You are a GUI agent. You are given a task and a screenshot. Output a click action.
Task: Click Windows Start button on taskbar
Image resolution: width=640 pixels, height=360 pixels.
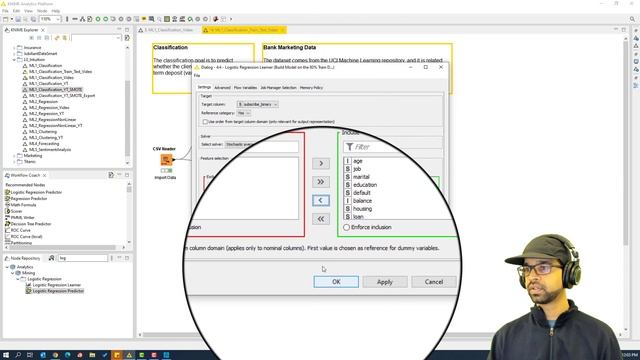pyautogui.click(x=6, y=355)
